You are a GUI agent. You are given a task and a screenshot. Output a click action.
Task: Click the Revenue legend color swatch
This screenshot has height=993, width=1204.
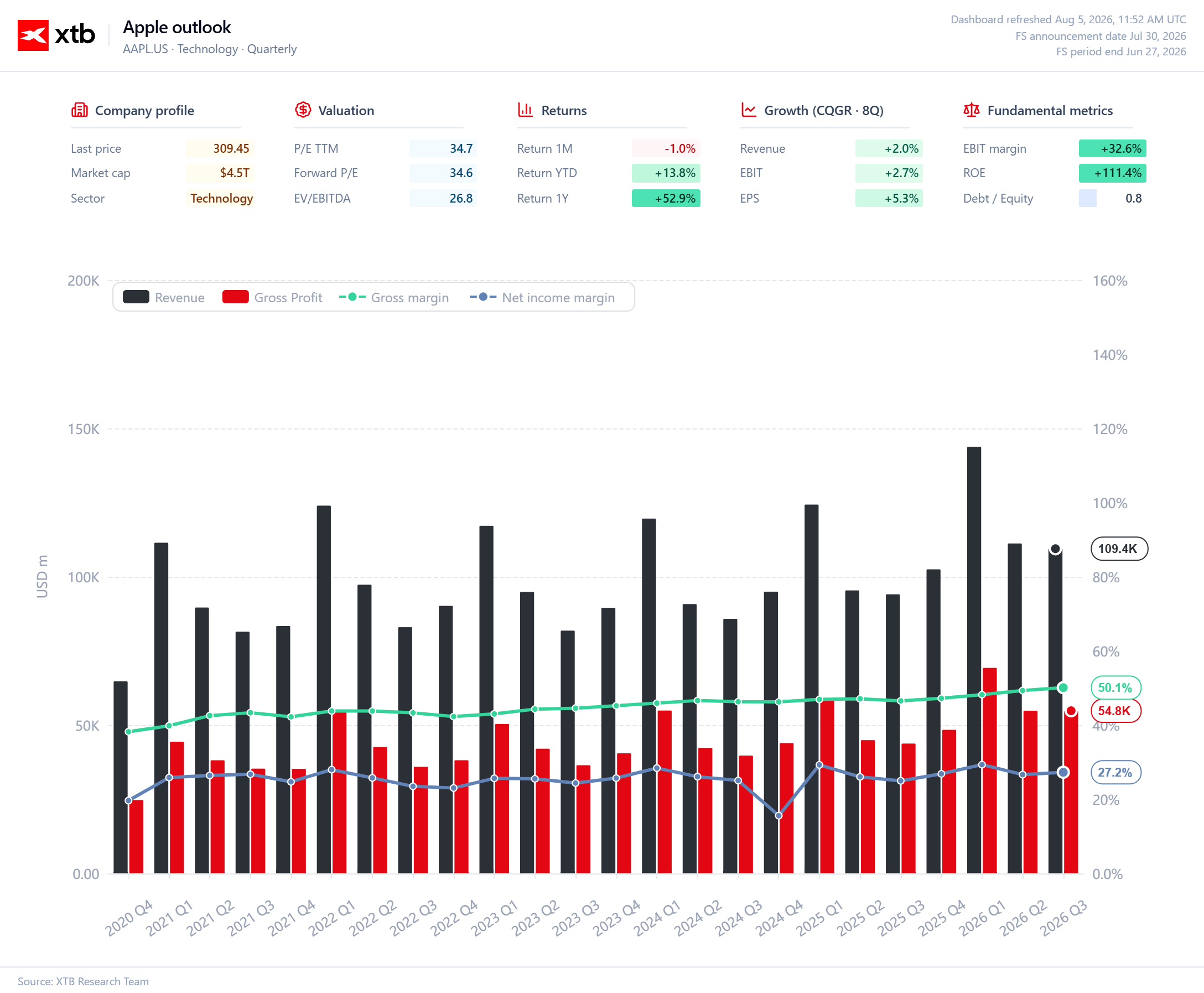click(x=136, y=297)
